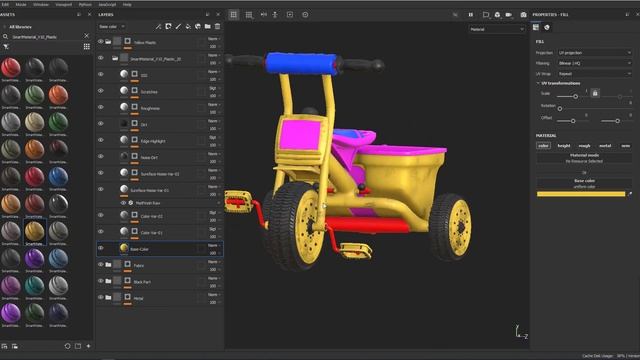Open the yellow base color swatch

(581, 194)
